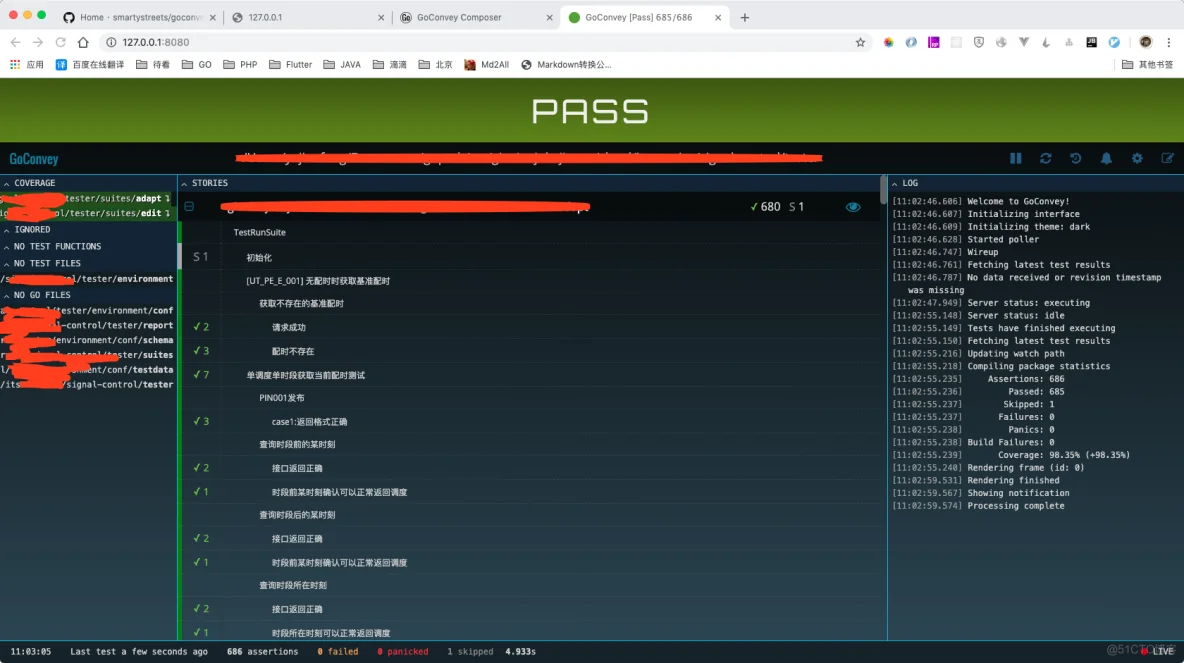
Task: Go back in browser history
Action: coord(16,42)
